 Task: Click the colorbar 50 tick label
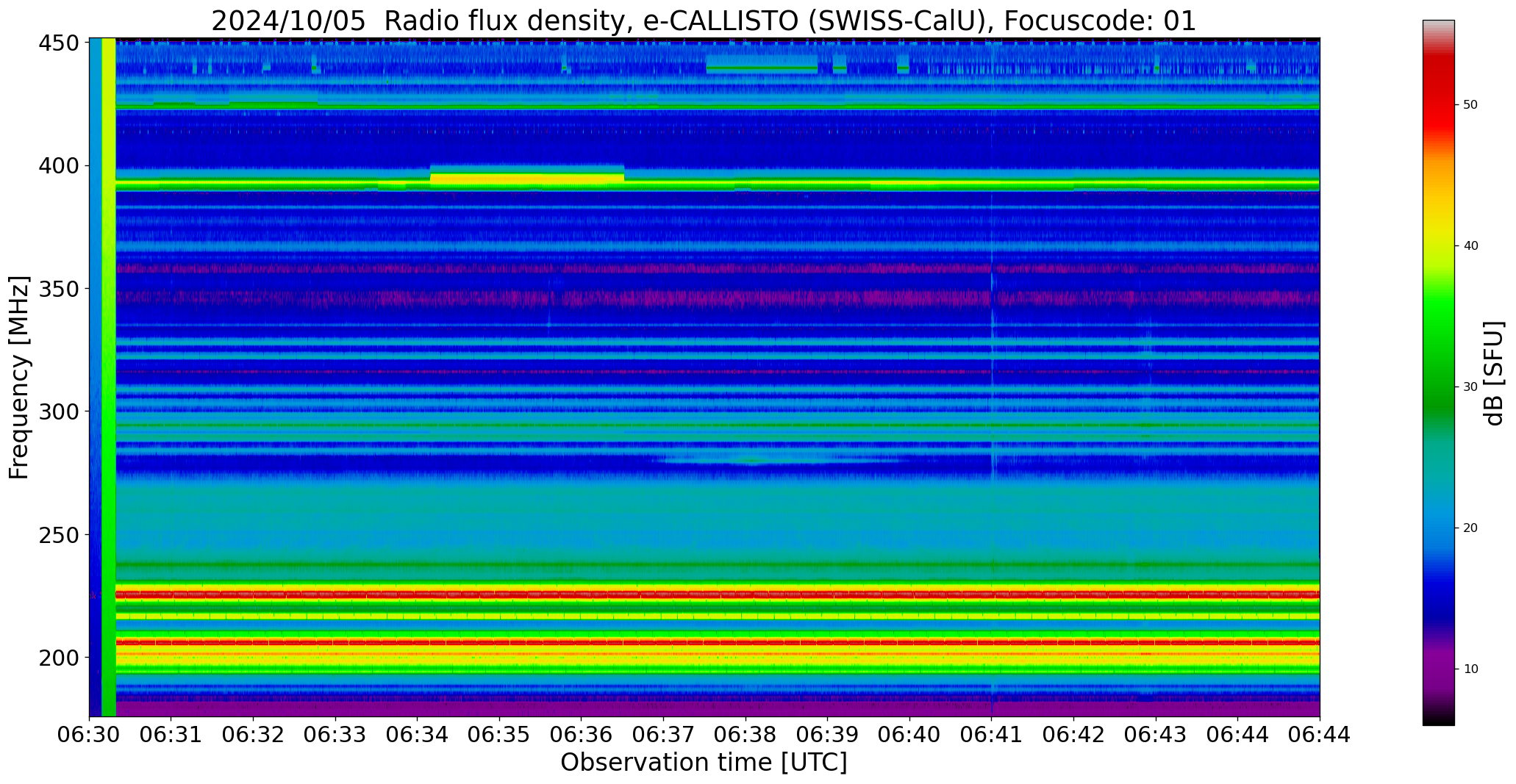[1470, 105]
